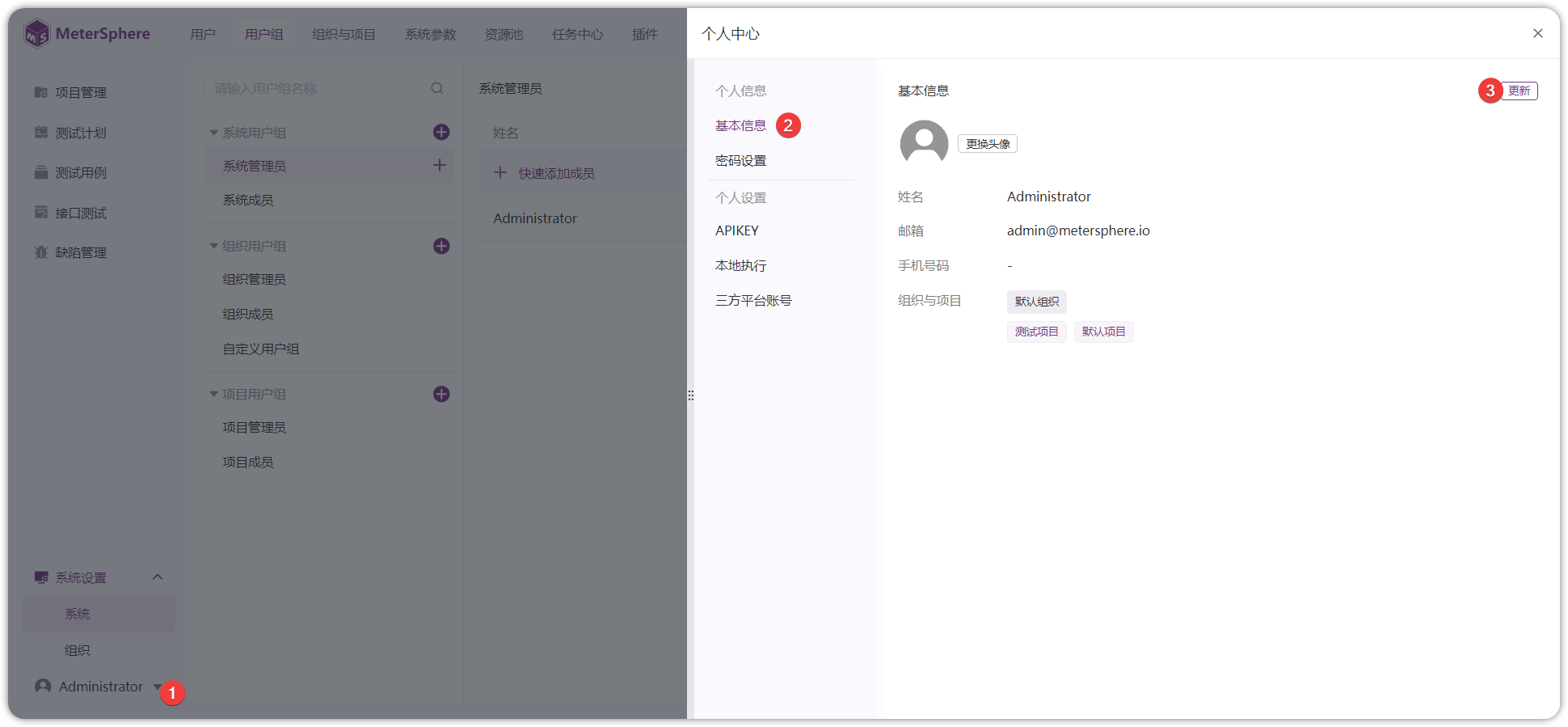Click the Administrator user avatar icon in sidebar
Viewport: 1568px width, 727px height.
[43, 686]
